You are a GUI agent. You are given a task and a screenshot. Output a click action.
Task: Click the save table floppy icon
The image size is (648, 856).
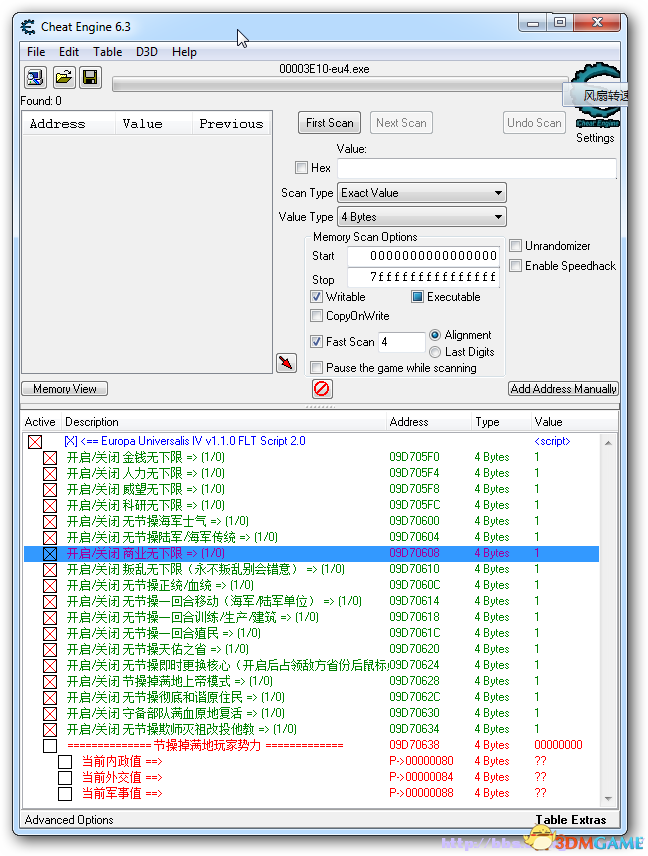[x=91, y=78]
